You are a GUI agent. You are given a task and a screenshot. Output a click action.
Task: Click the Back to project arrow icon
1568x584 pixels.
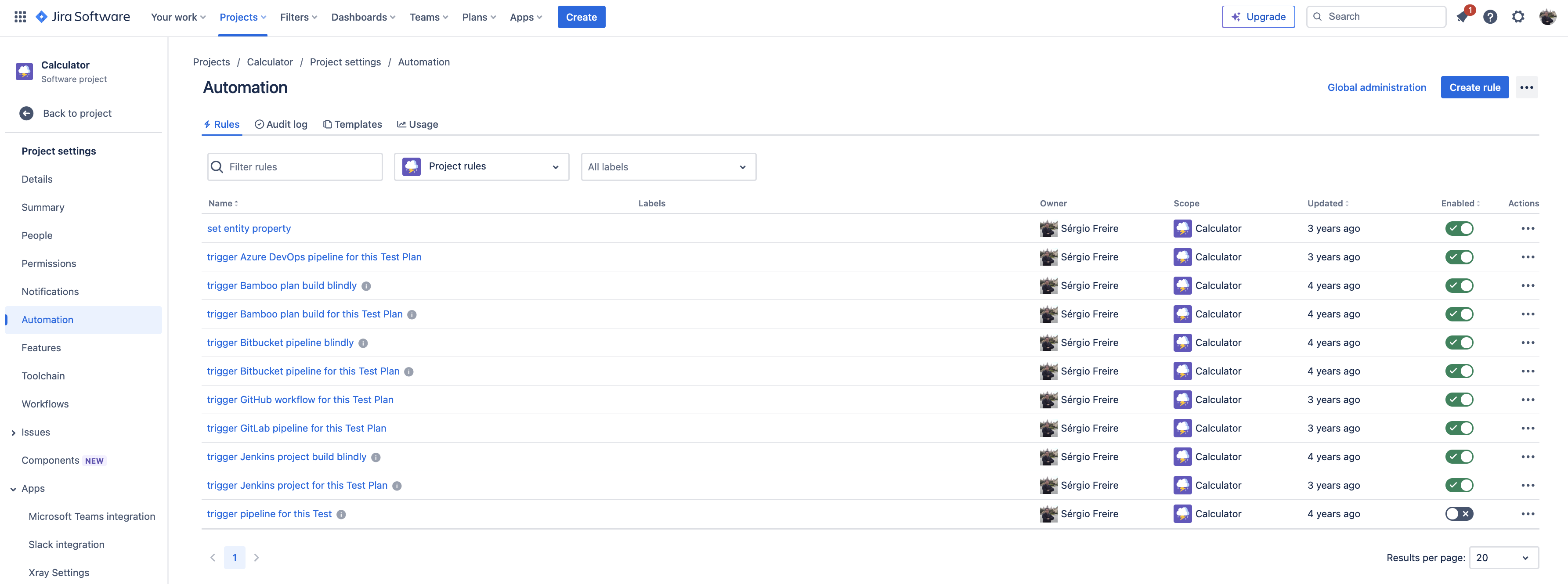click(x=26, y=113)
